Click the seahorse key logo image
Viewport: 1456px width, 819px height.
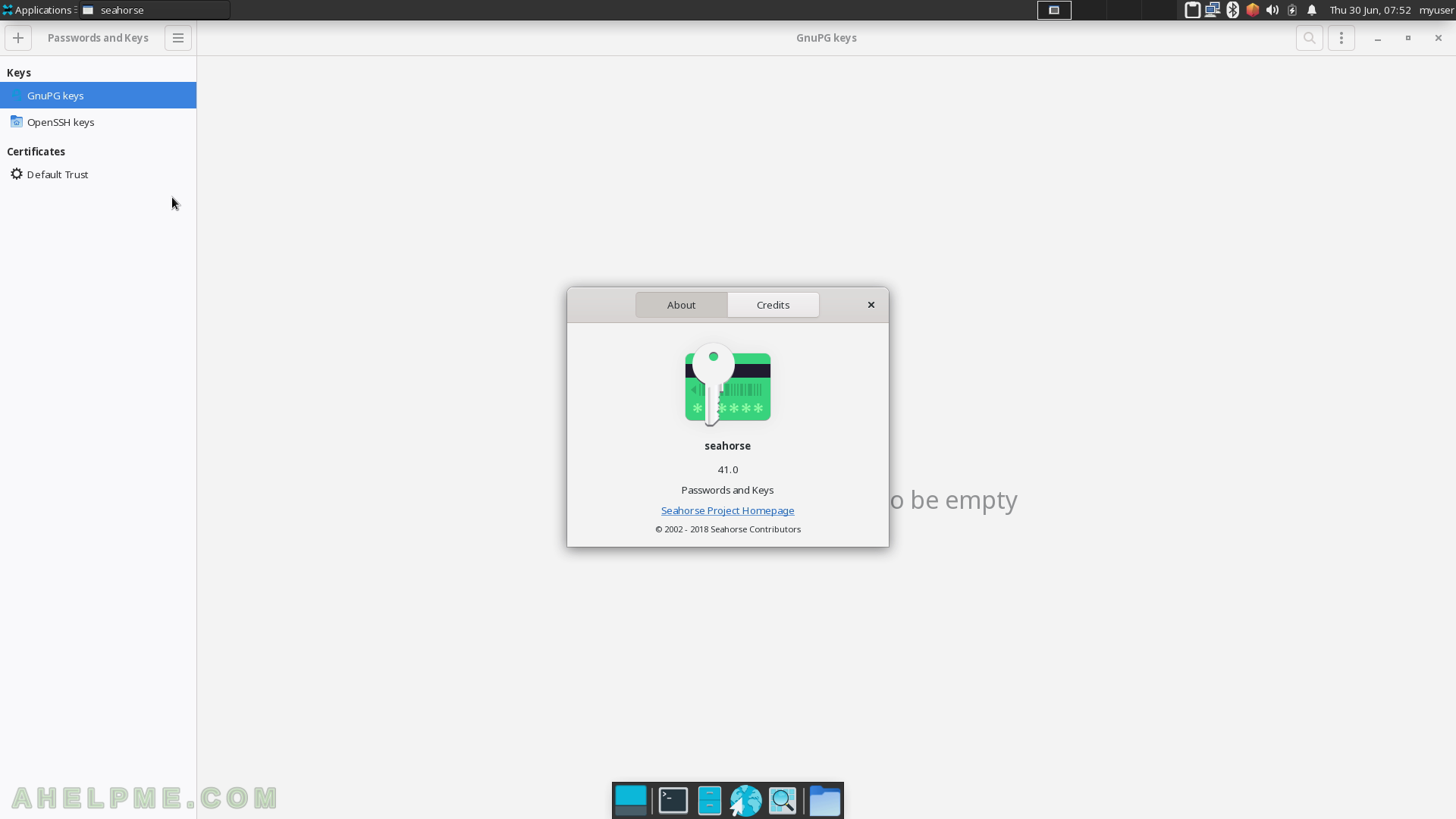727,385
